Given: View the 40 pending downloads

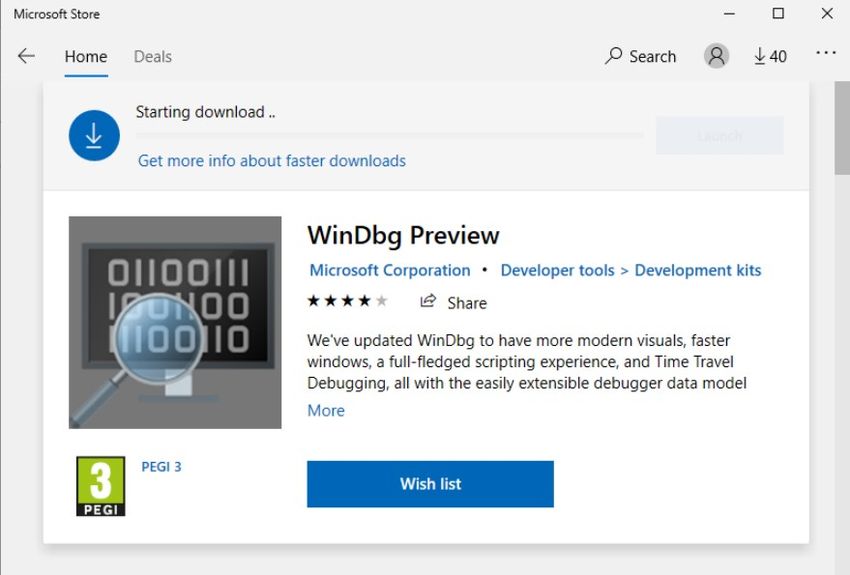Looking at the screenshot, I should (x=770, y=56).
